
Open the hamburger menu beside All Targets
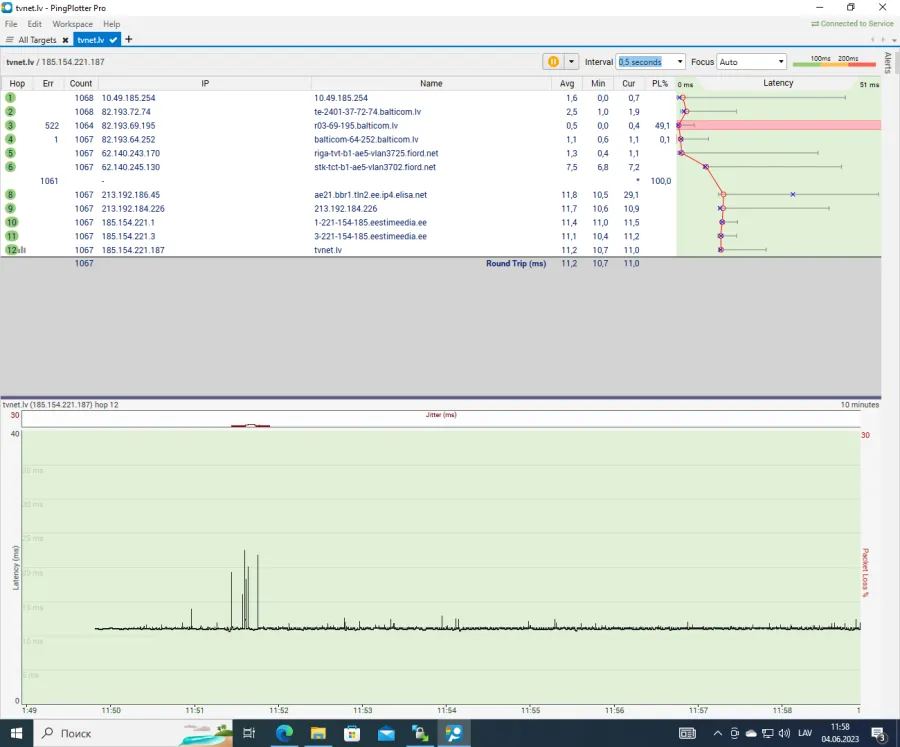tap(9, 40)
